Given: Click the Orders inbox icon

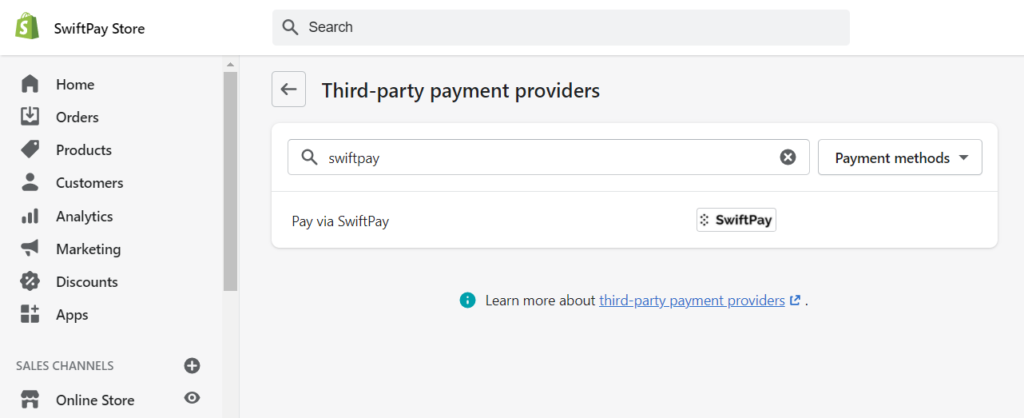Looking at the screenshot, I should click(30, 117).
